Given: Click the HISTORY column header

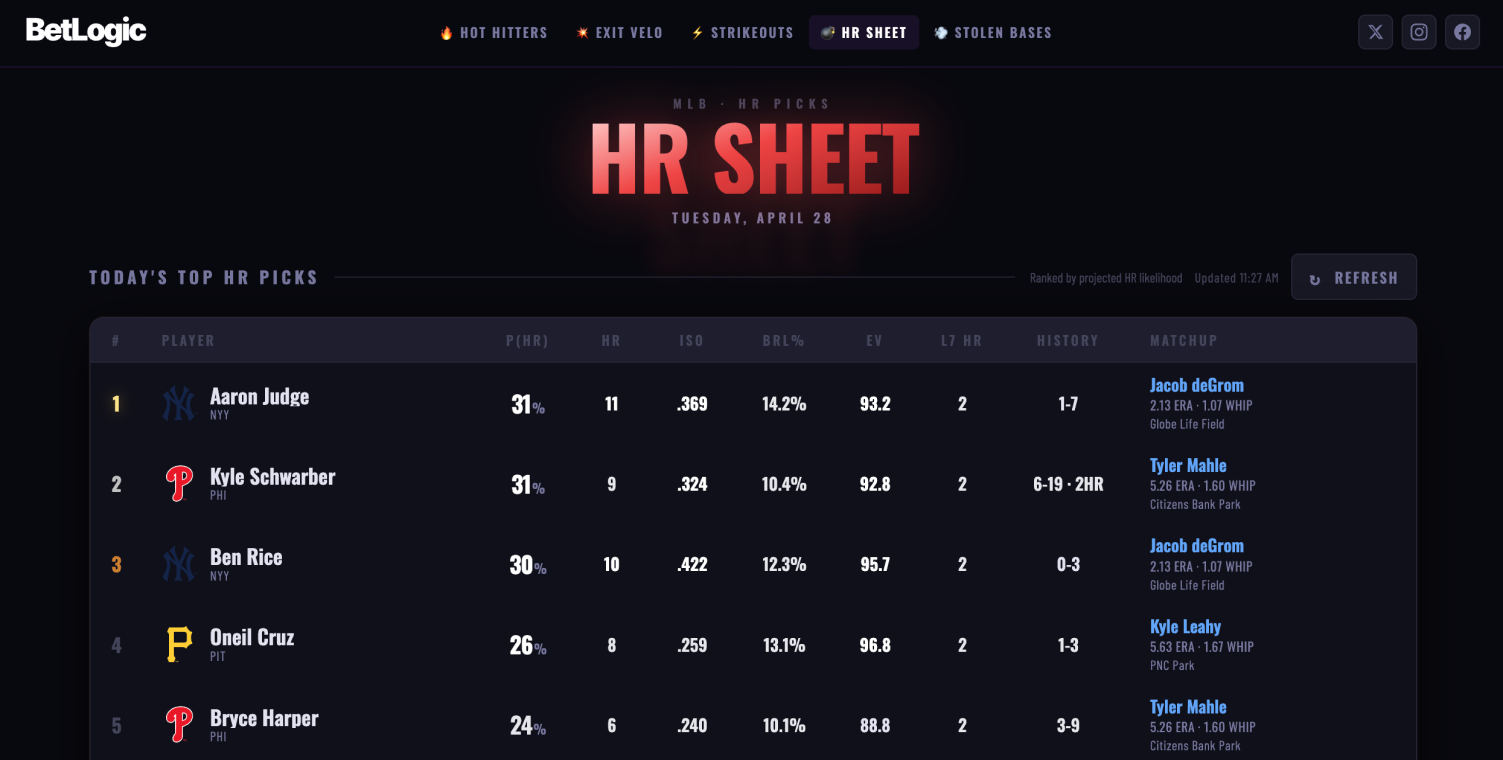Looking at the screenshot, I should 1068,341.
